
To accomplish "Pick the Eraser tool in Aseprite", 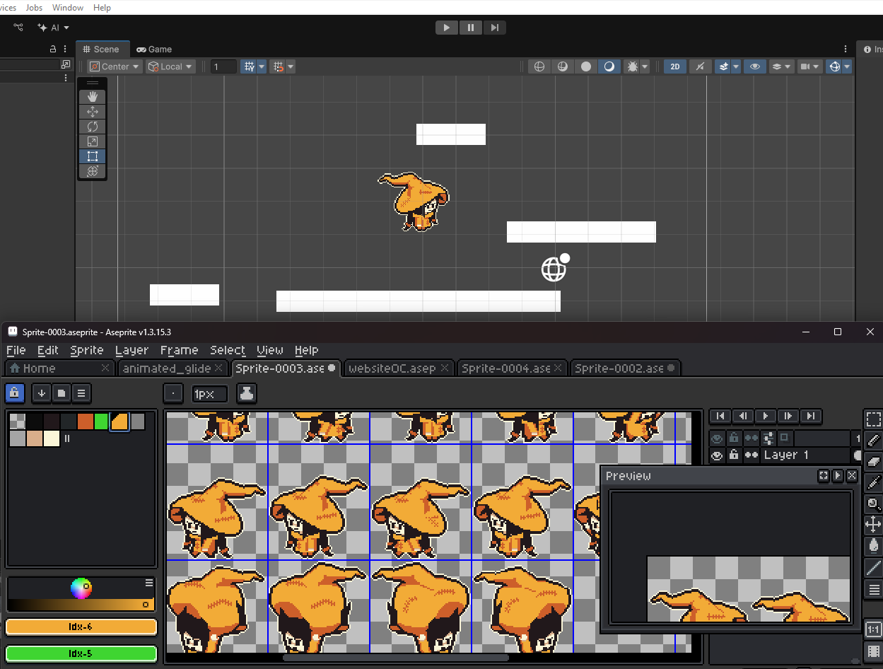I will coord(873,461).
